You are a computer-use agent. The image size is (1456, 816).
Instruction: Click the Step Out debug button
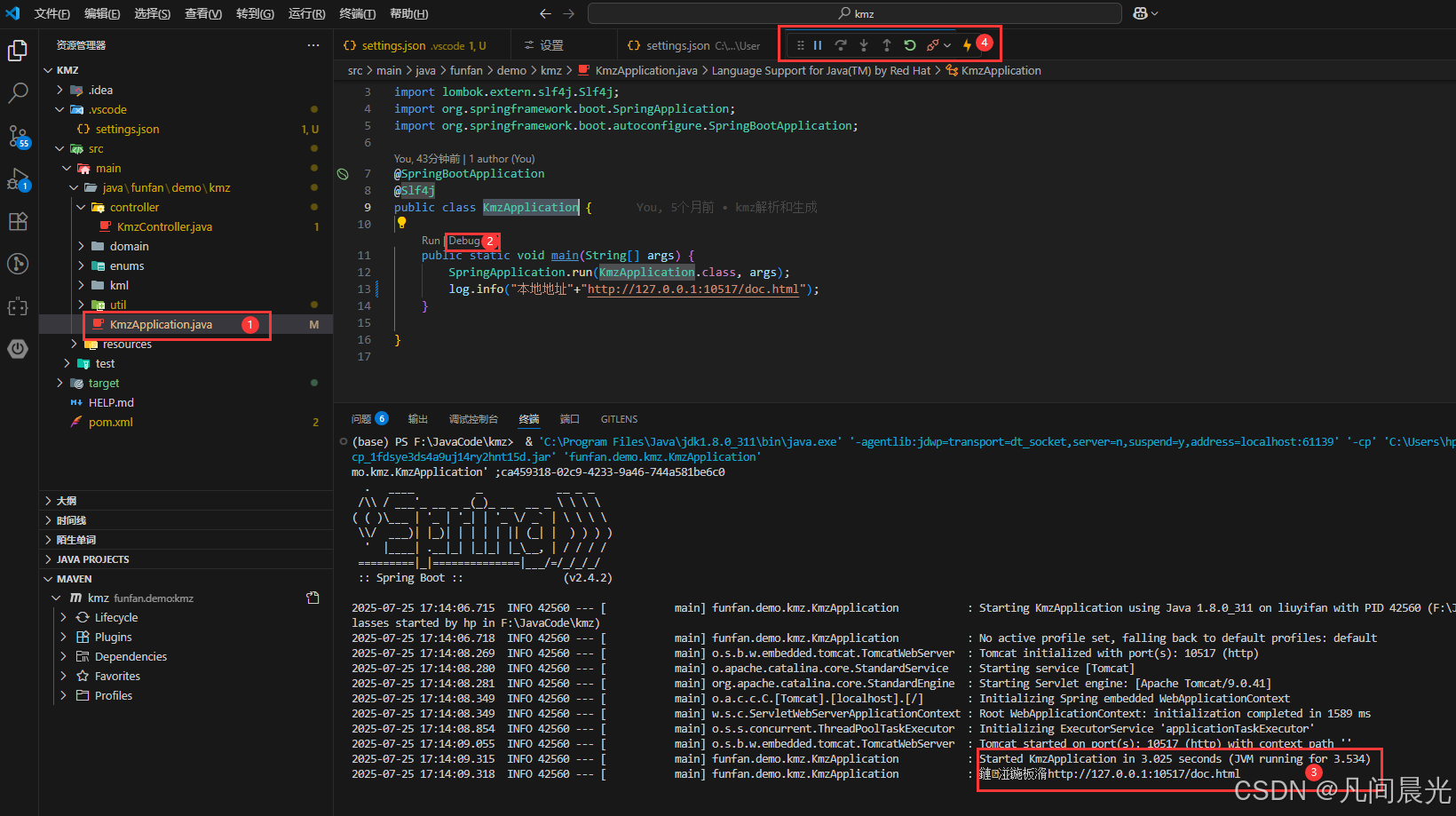[887, 45]
